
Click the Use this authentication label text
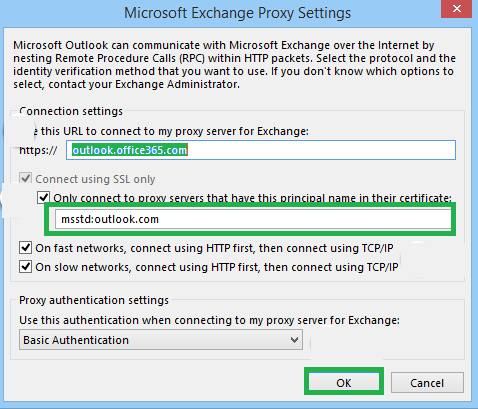[x=209, y=320]
